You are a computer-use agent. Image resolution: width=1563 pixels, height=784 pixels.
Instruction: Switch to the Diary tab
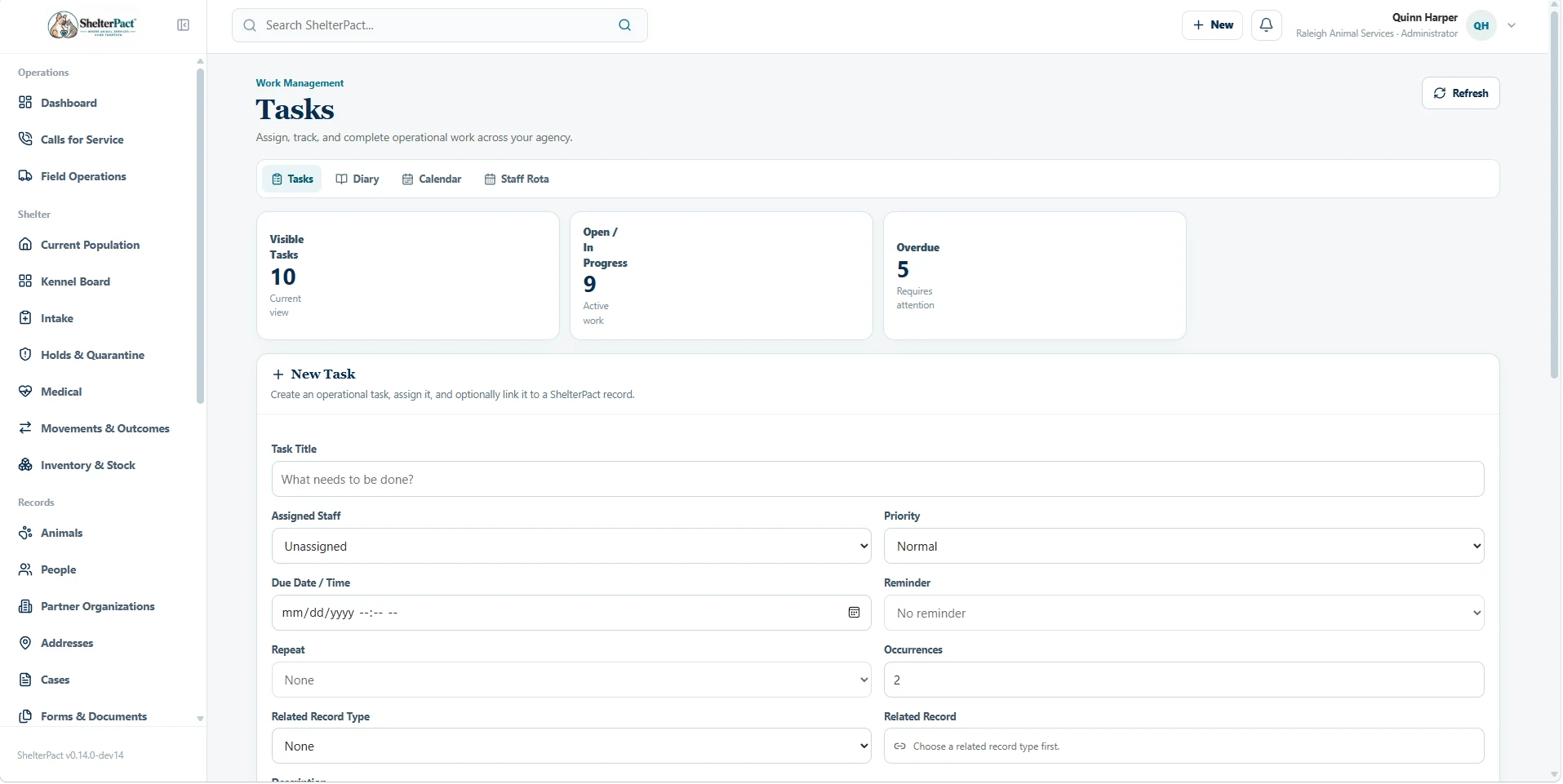pos(357,179)
